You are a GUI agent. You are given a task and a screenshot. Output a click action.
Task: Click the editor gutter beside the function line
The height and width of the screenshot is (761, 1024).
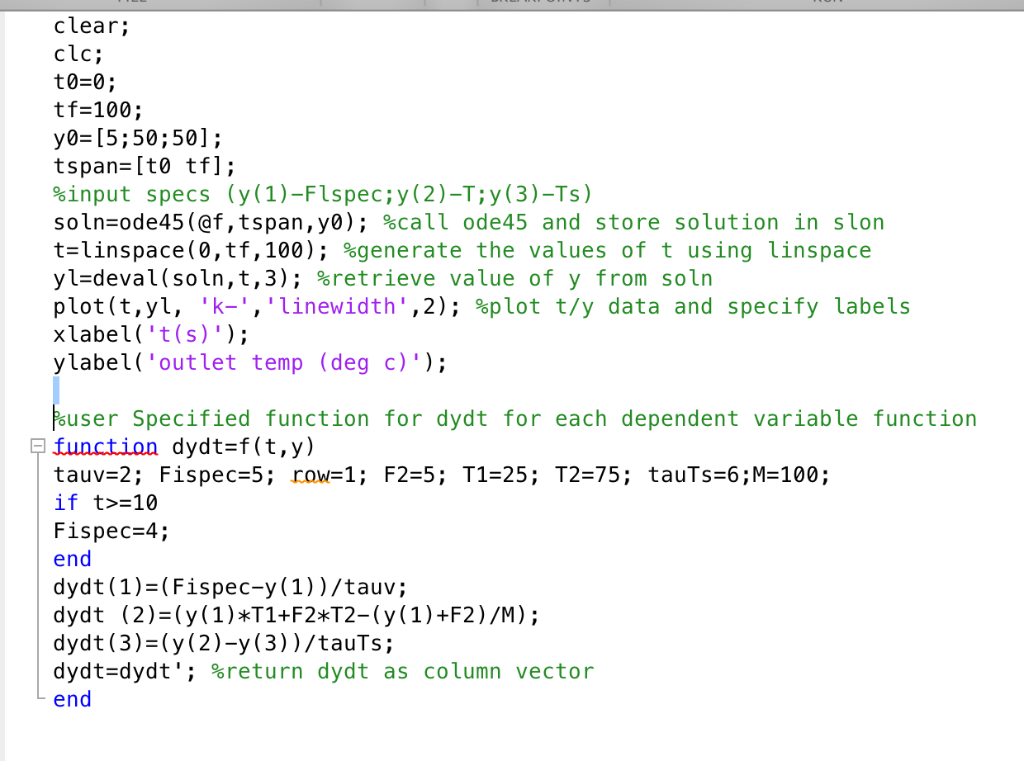[x=20, y=447]
